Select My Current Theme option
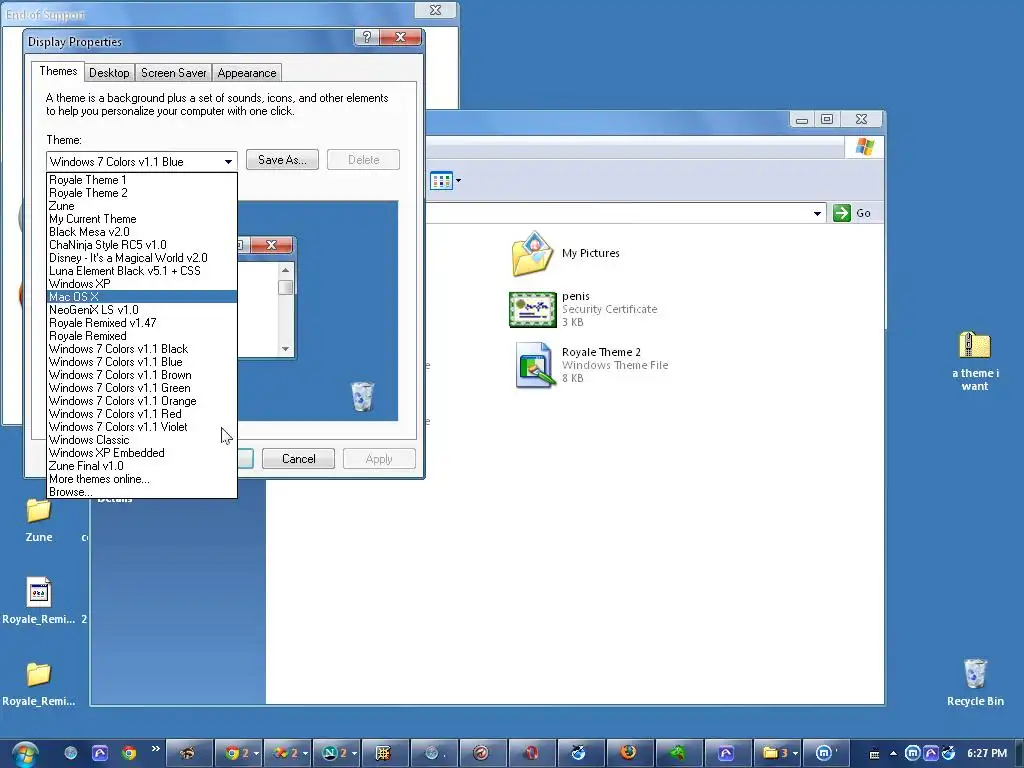 tap(142, 219)
